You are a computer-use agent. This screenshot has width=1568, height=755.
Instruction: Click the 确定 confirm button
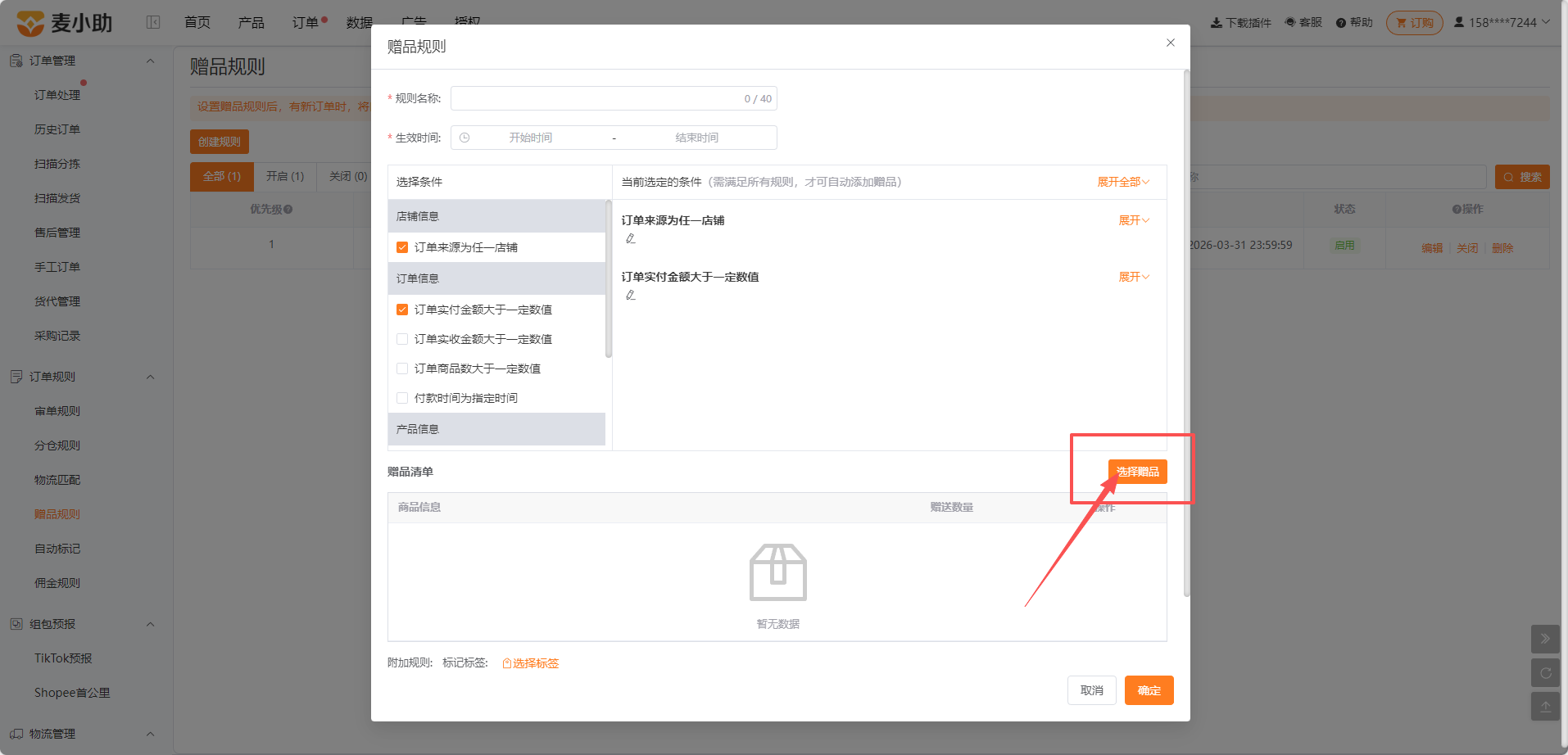coord(1149,690)
